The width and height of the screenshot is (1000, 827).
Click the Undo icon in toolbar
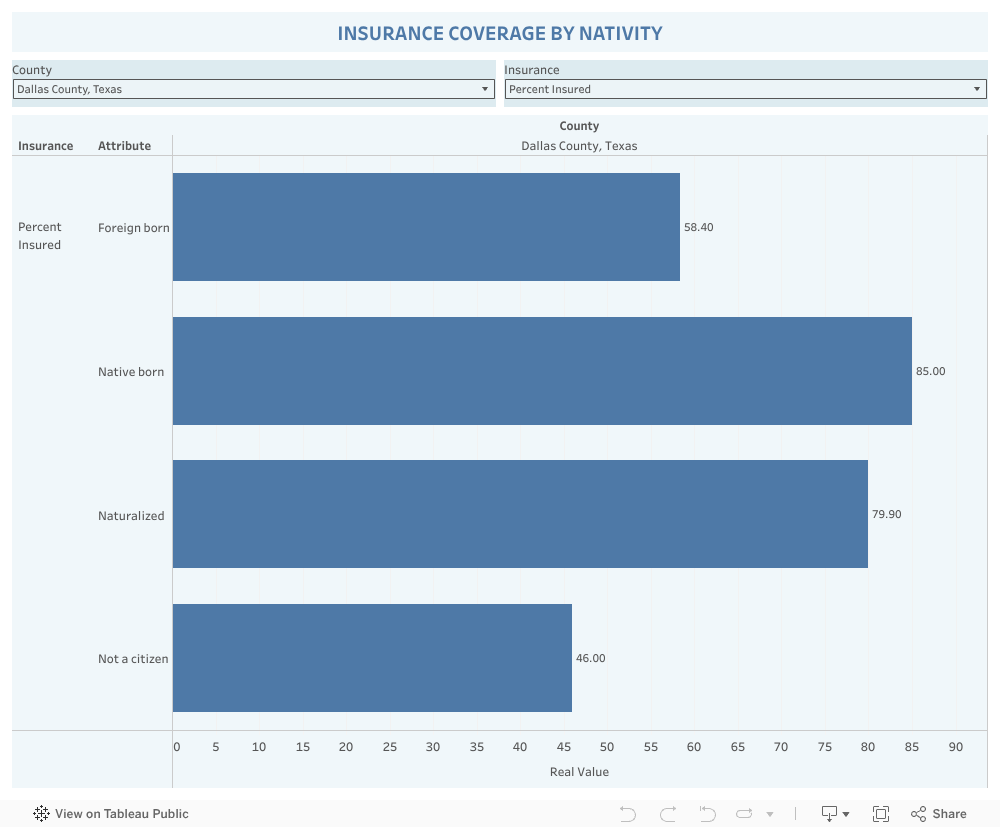628,814
